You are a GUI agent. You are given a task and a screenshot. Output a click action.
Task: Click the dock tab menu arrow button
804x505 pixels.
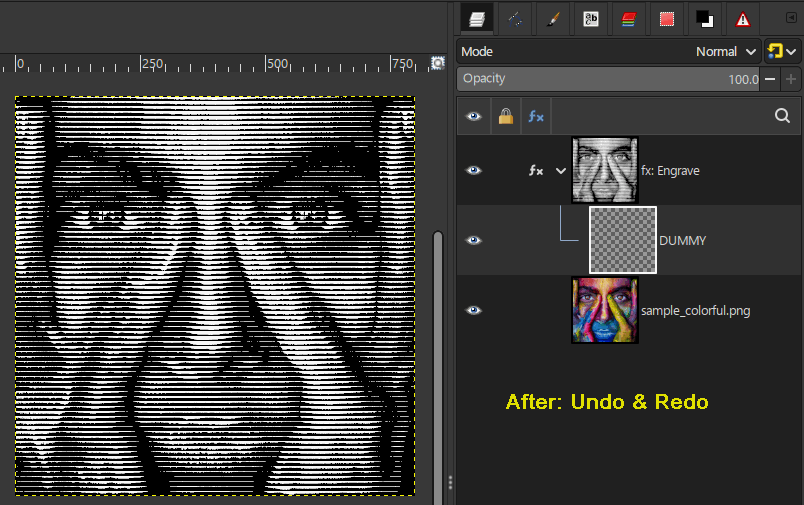791,17
